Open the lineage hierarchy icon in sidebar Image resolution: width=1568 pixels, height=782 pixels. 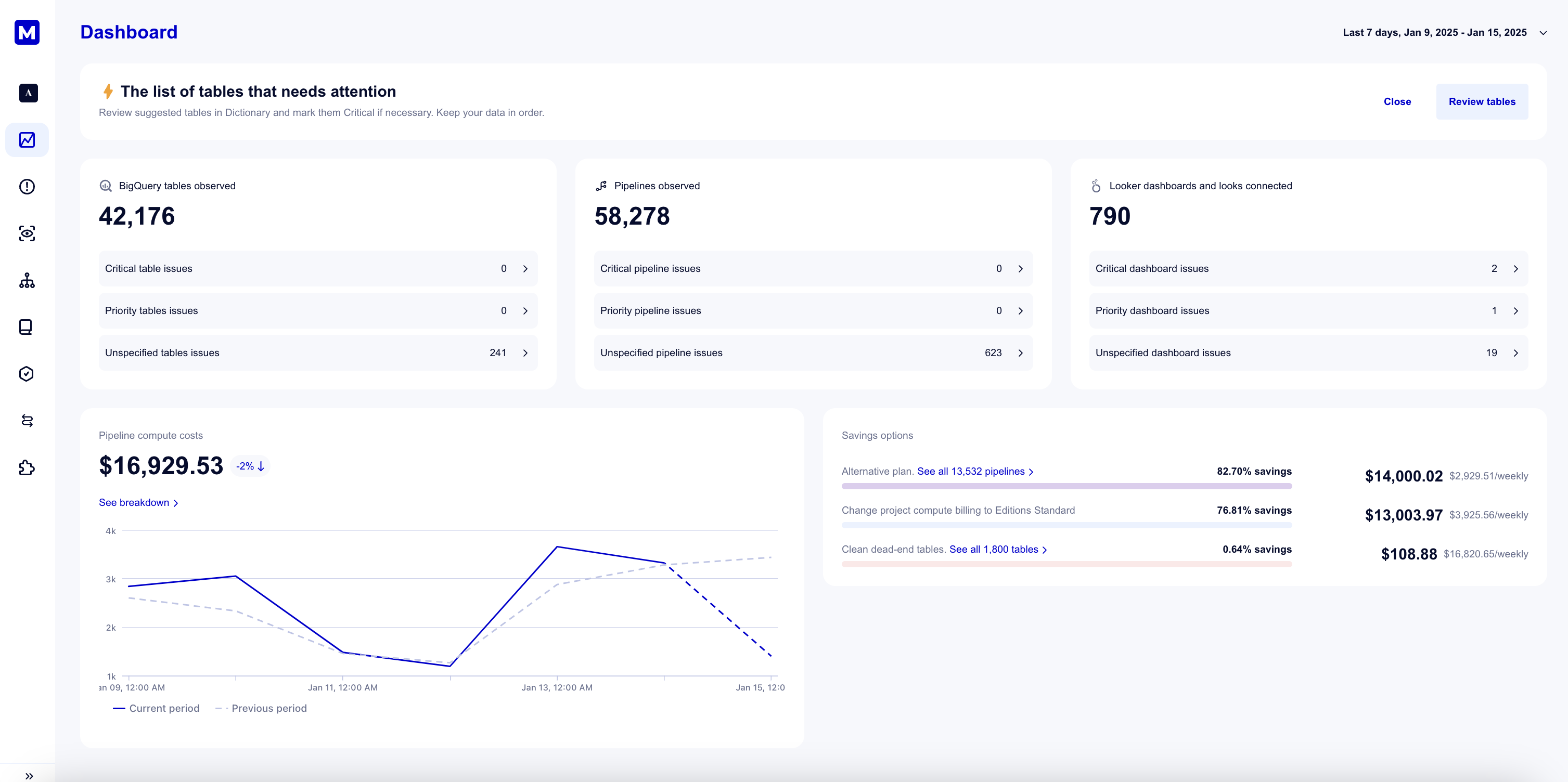pos(27,281)
